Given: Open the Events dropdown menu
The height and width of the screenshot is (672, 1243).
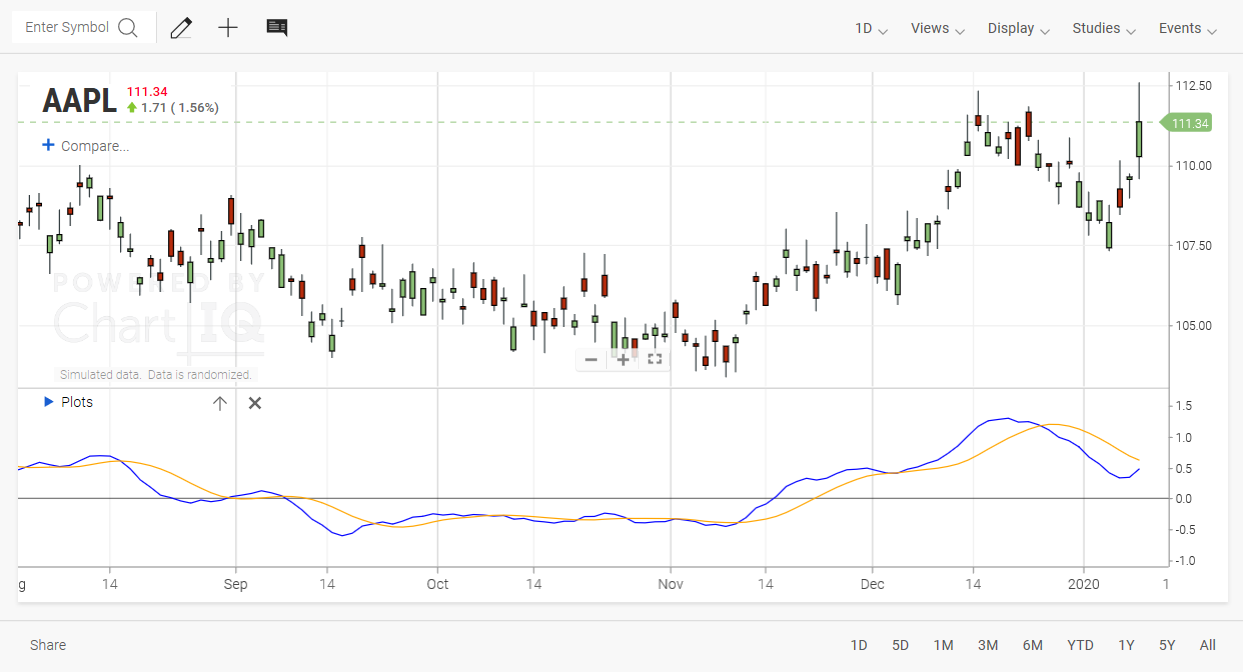Looking at the screenshot, I should coord(1188,28).
